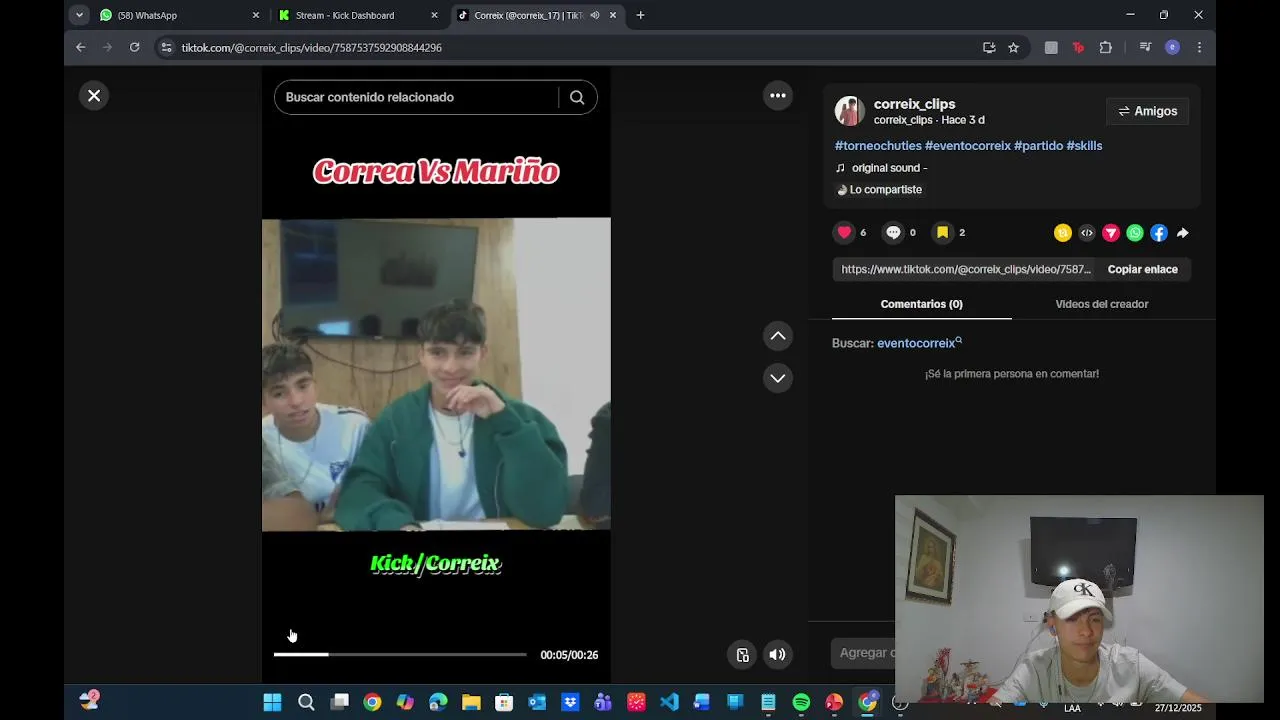Open Task View on the taskbar
Image resolution: width=1280 pixels, height=720 pixels.
[339, 703]
